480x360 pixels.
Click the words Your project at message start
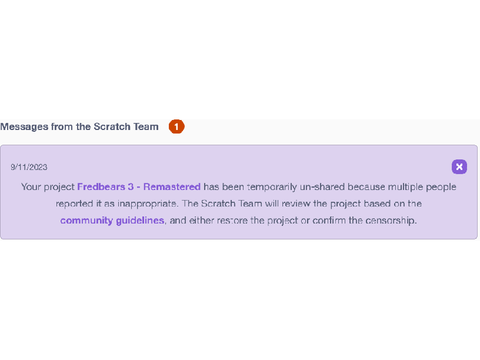[48, 187]
